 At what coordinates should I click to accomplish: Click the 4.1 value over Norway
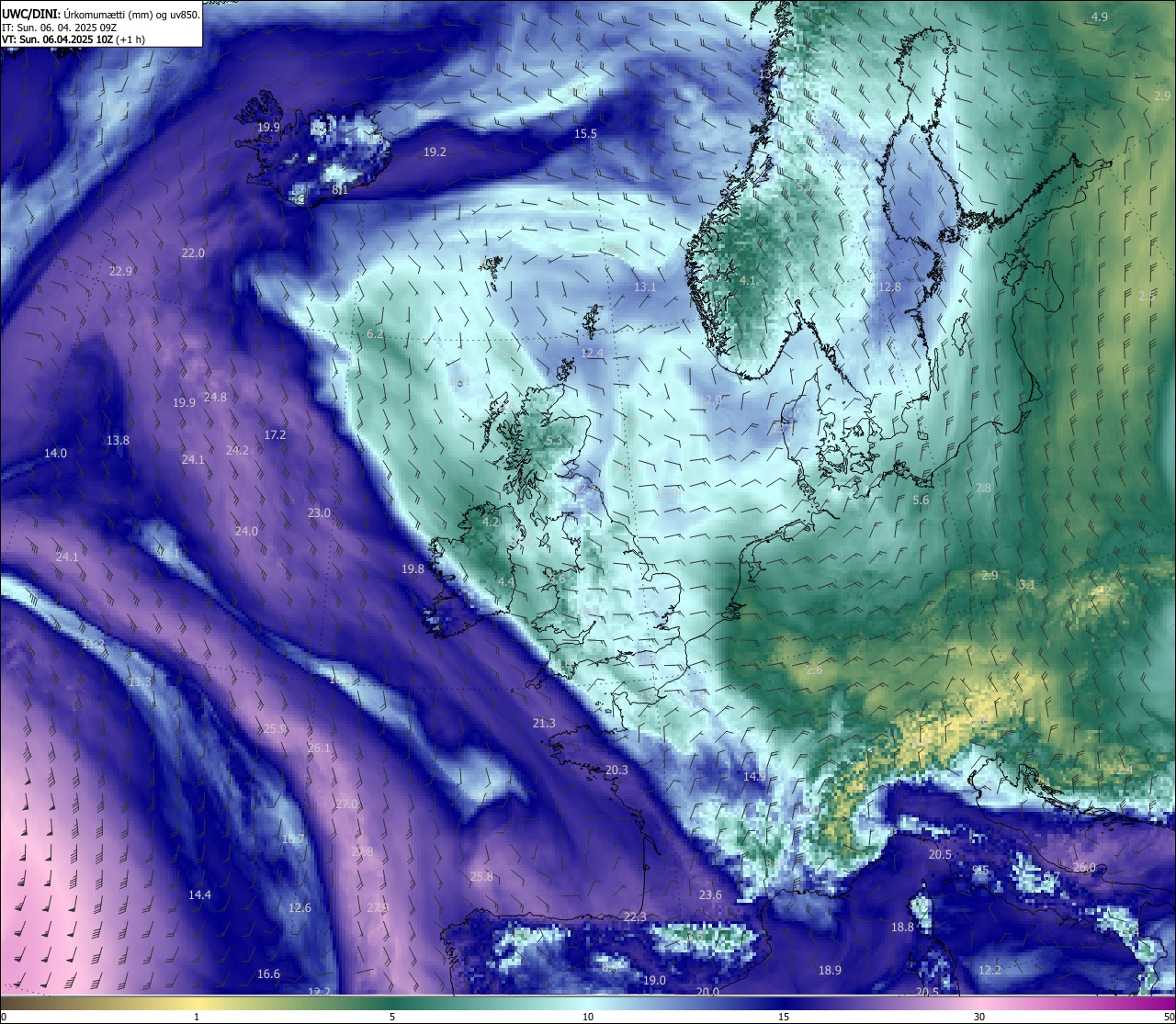747,281
